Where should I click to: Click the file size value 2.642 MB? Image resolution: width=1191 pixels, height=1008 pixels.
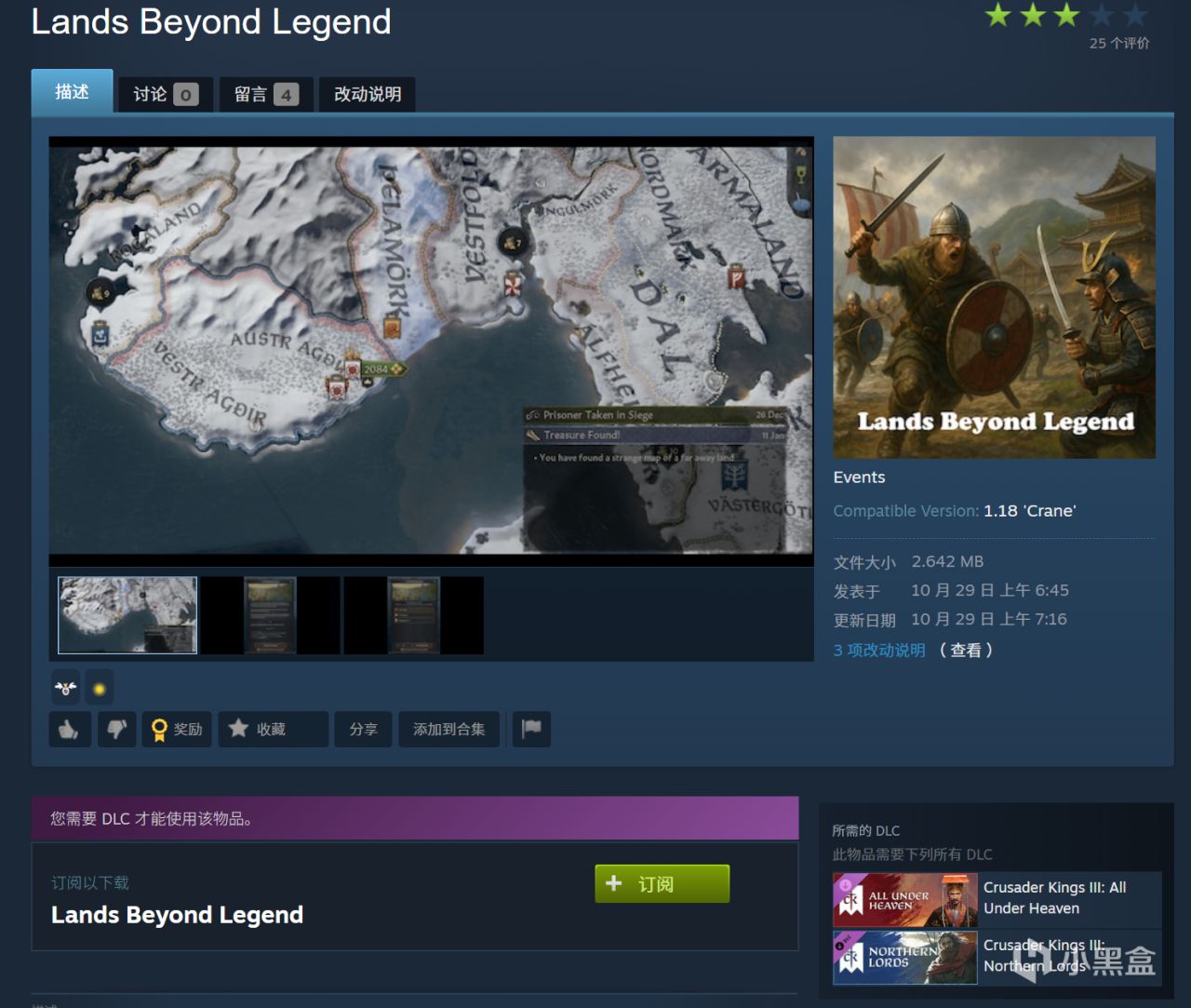(947, 561)
